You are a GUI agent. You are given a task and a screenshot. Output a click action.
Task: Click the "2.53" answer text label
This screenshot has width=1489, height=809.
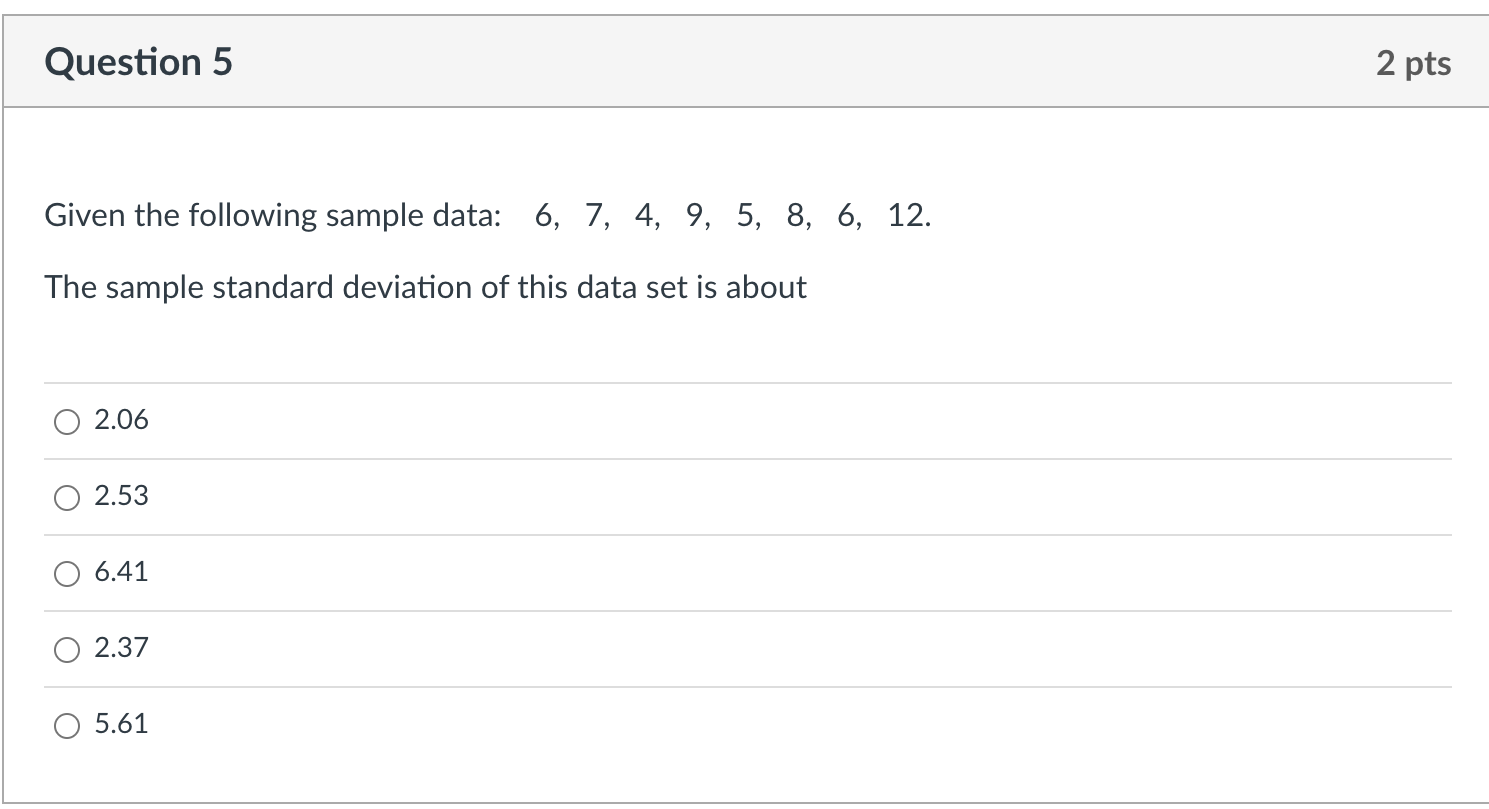click(121, 497)
